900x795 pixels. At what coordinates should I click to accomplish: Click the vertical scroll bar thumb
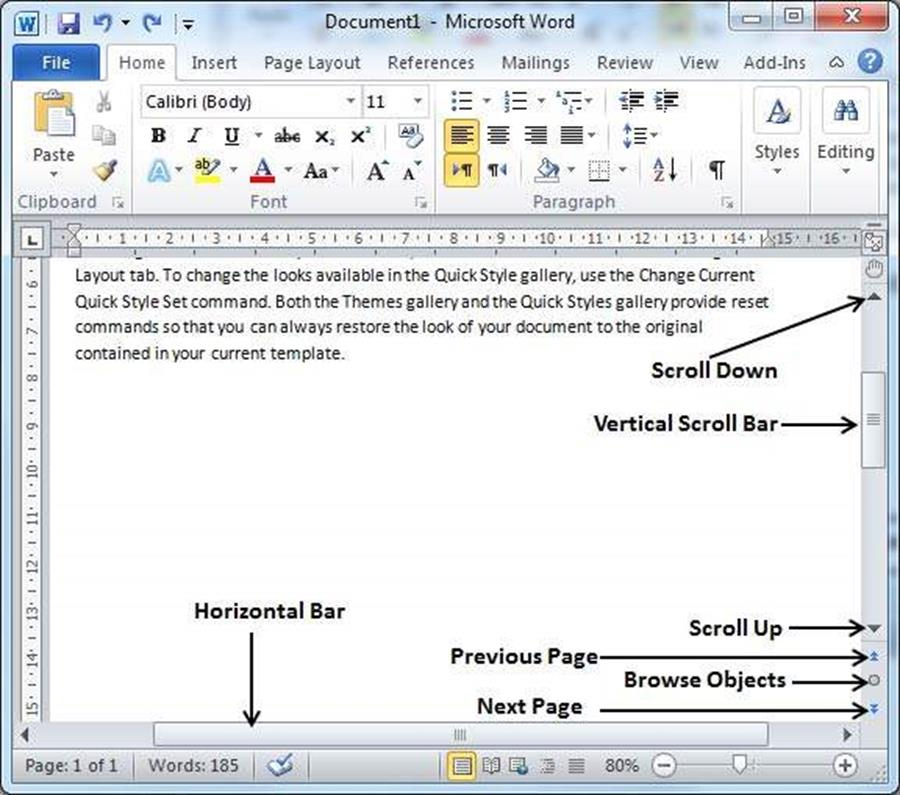click(x=873, y=420)
